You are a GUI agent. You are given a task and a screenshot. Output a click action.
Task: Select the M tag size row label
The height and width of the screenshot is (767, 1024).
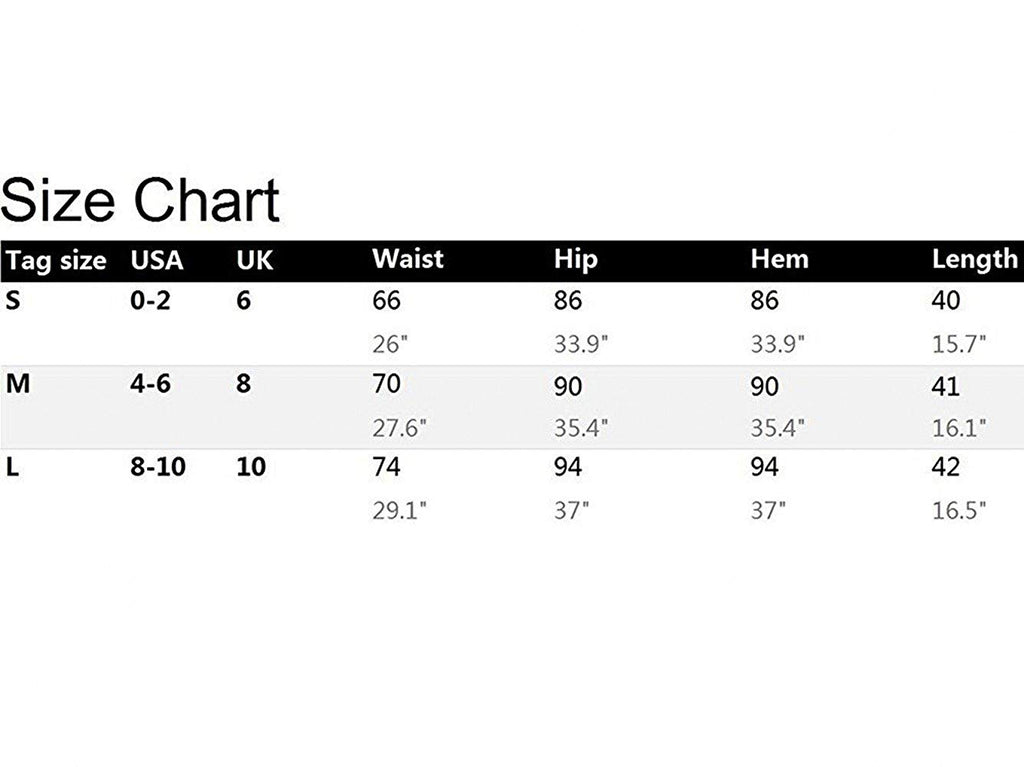[15, 384]
